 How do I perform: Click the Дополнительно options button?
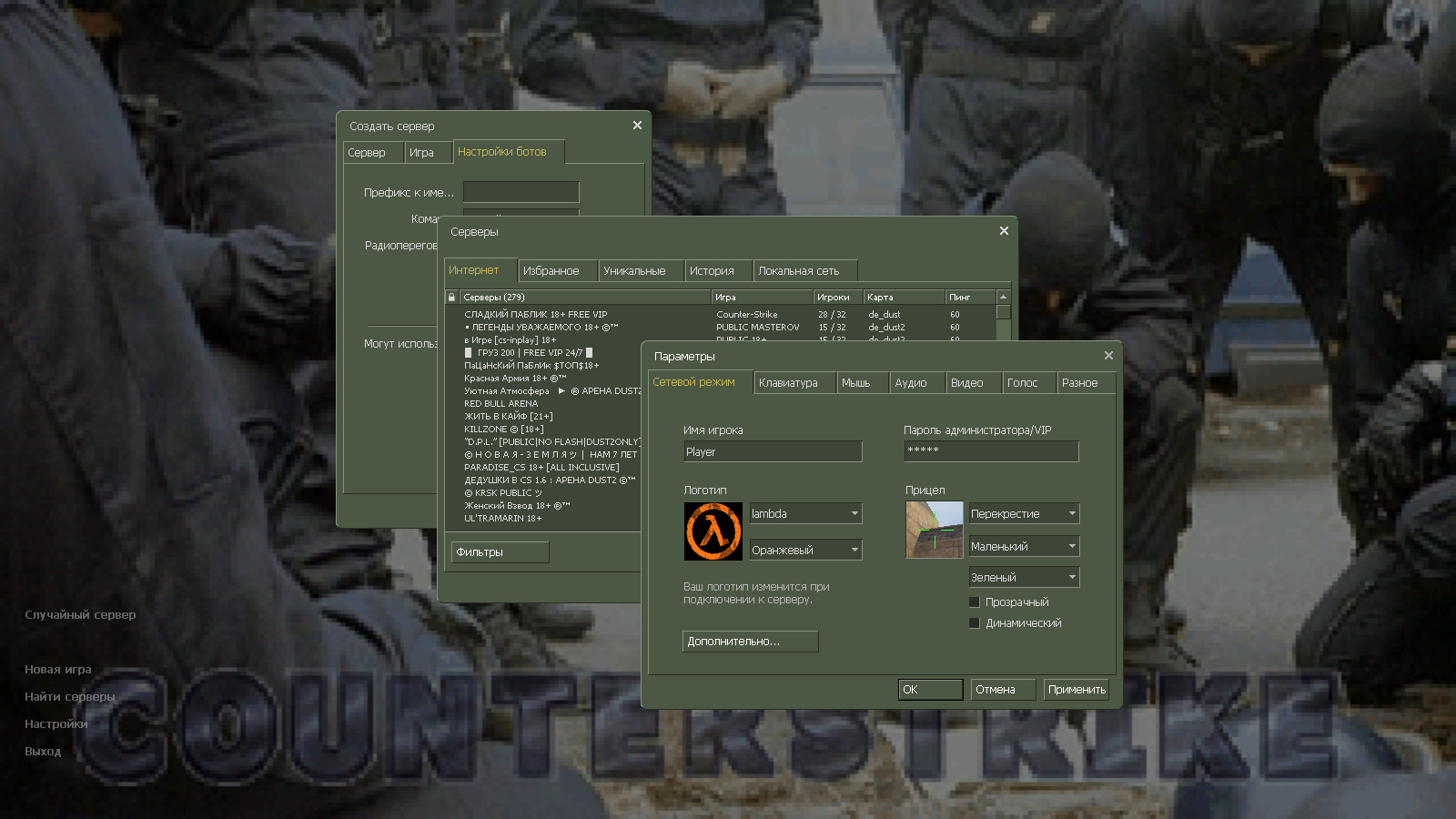click(750, 642)
